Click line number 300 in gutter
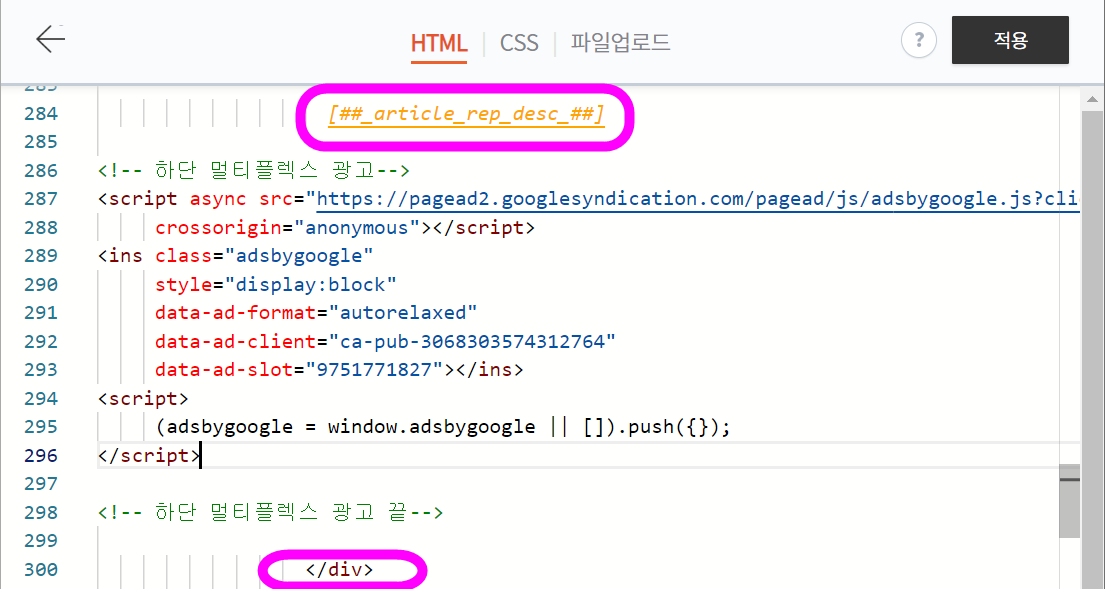 41,569
